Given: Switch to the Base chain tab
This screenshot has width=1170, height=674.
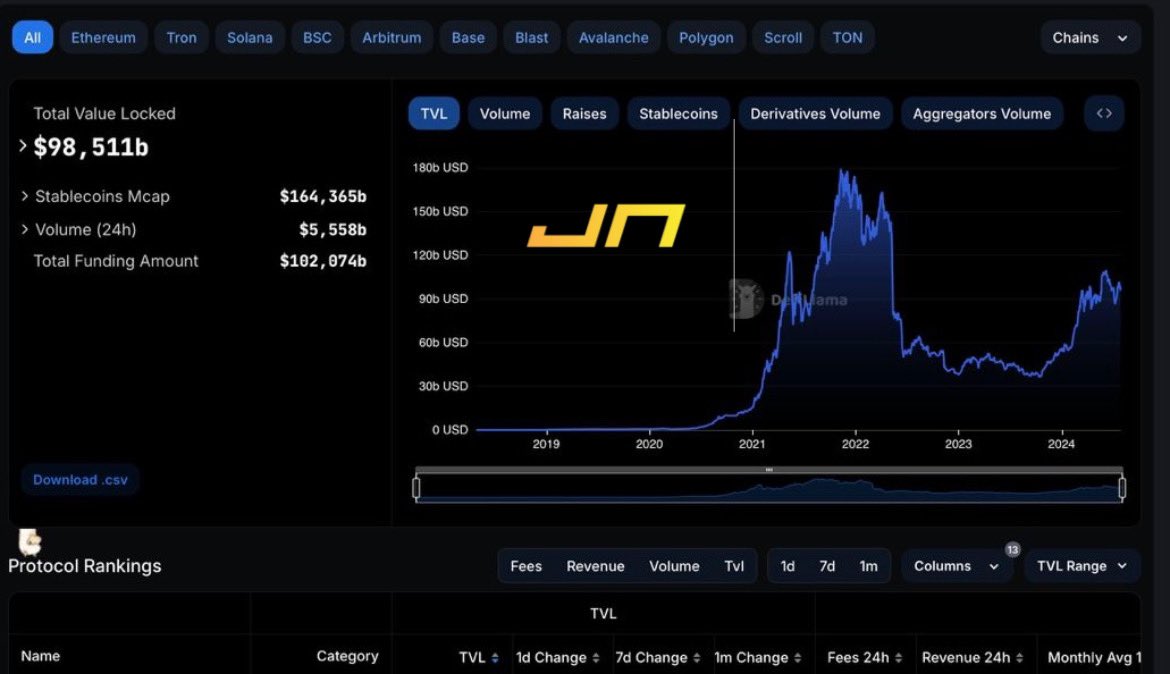Looking at the screenshot, I should pyautogui.click(x=468, y=37).
